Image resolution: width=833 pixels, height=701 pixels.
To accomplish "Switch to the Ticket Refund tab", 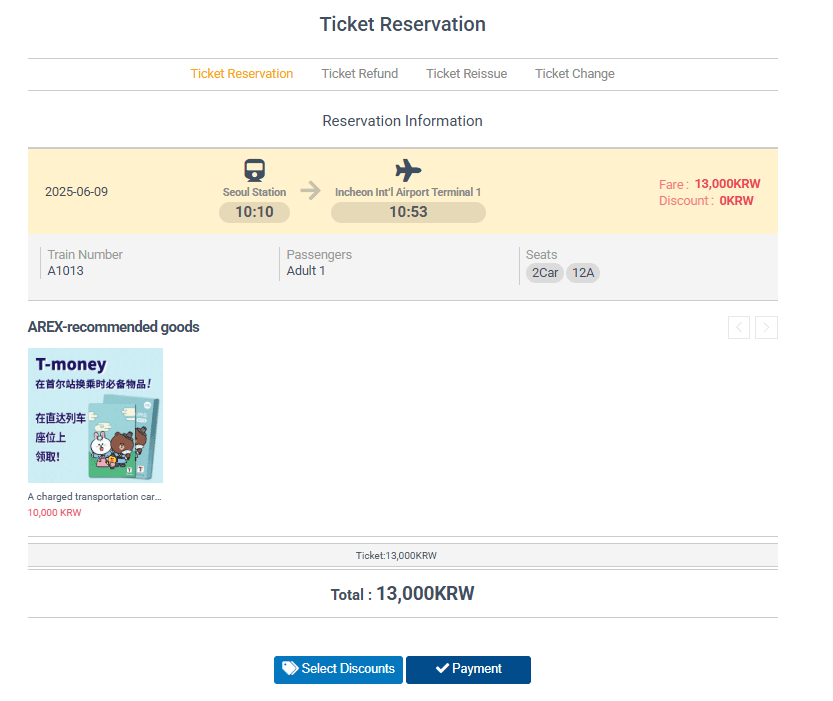I will point(360,74).
